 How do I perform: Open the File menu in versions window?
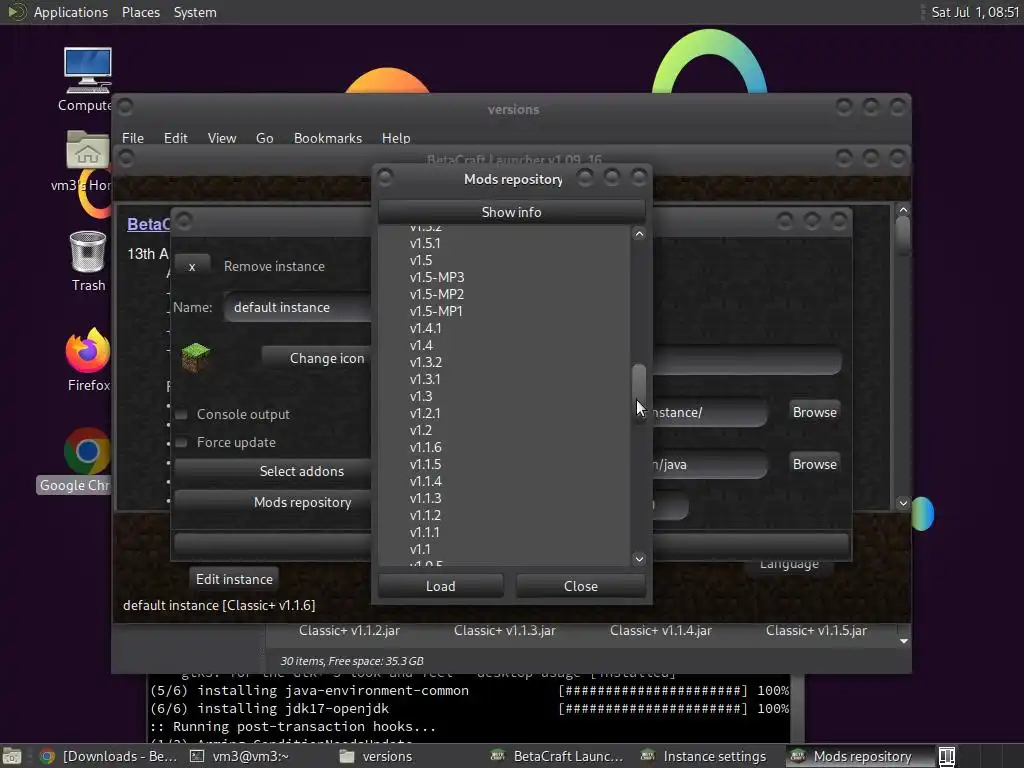(133, 138)
